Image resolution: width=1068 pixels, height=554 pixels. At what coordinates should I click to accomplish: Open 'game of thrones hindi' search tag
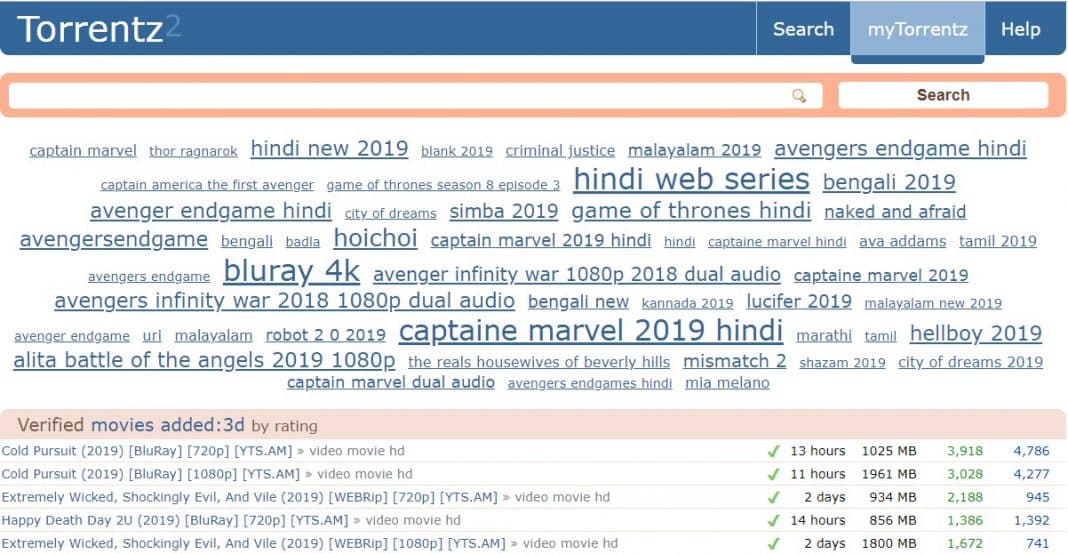click(x=690, y=211)
